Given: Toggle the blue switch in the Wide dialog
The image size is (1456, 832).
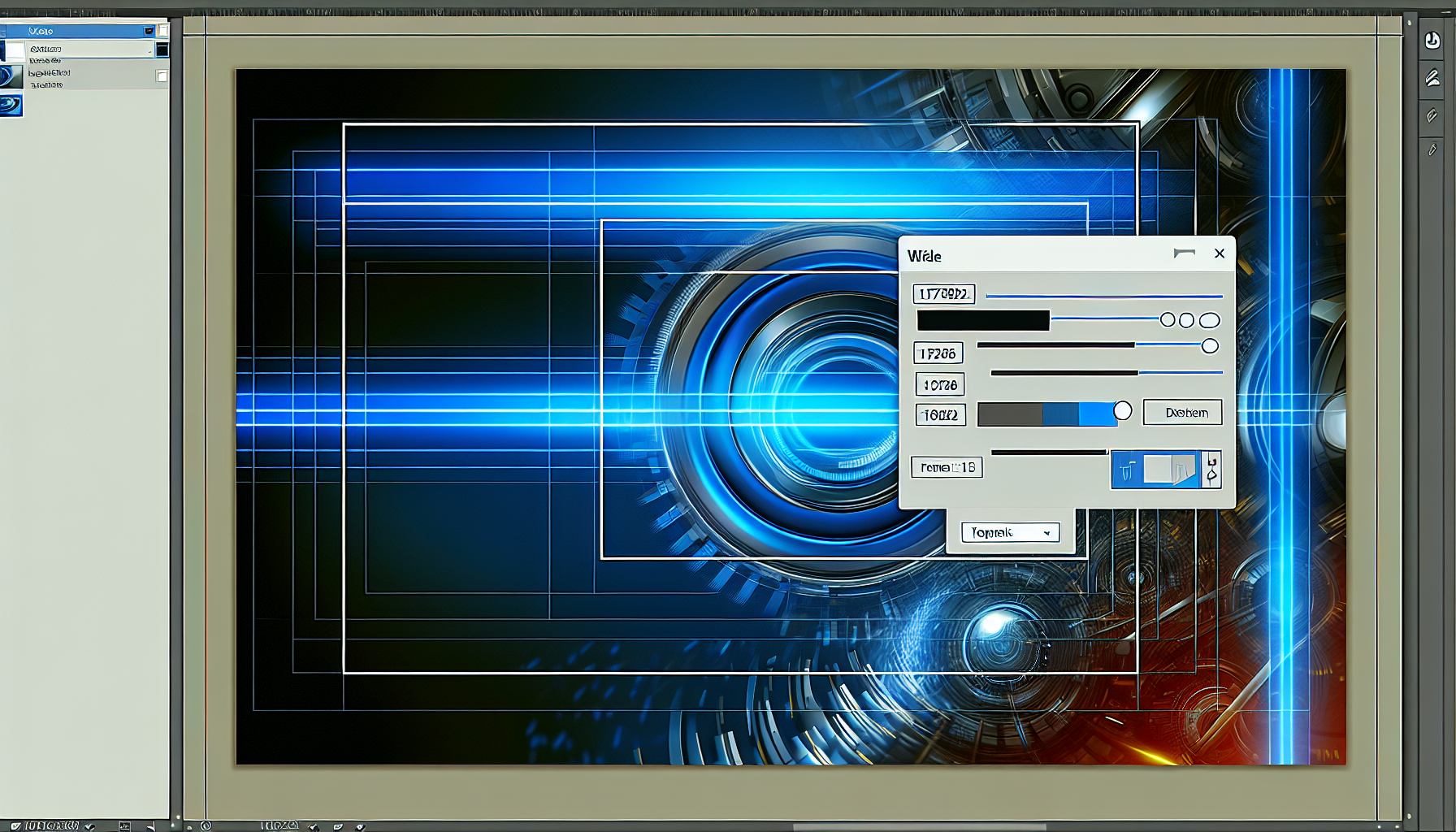Looking at the screenshot, I should 1155,470.
